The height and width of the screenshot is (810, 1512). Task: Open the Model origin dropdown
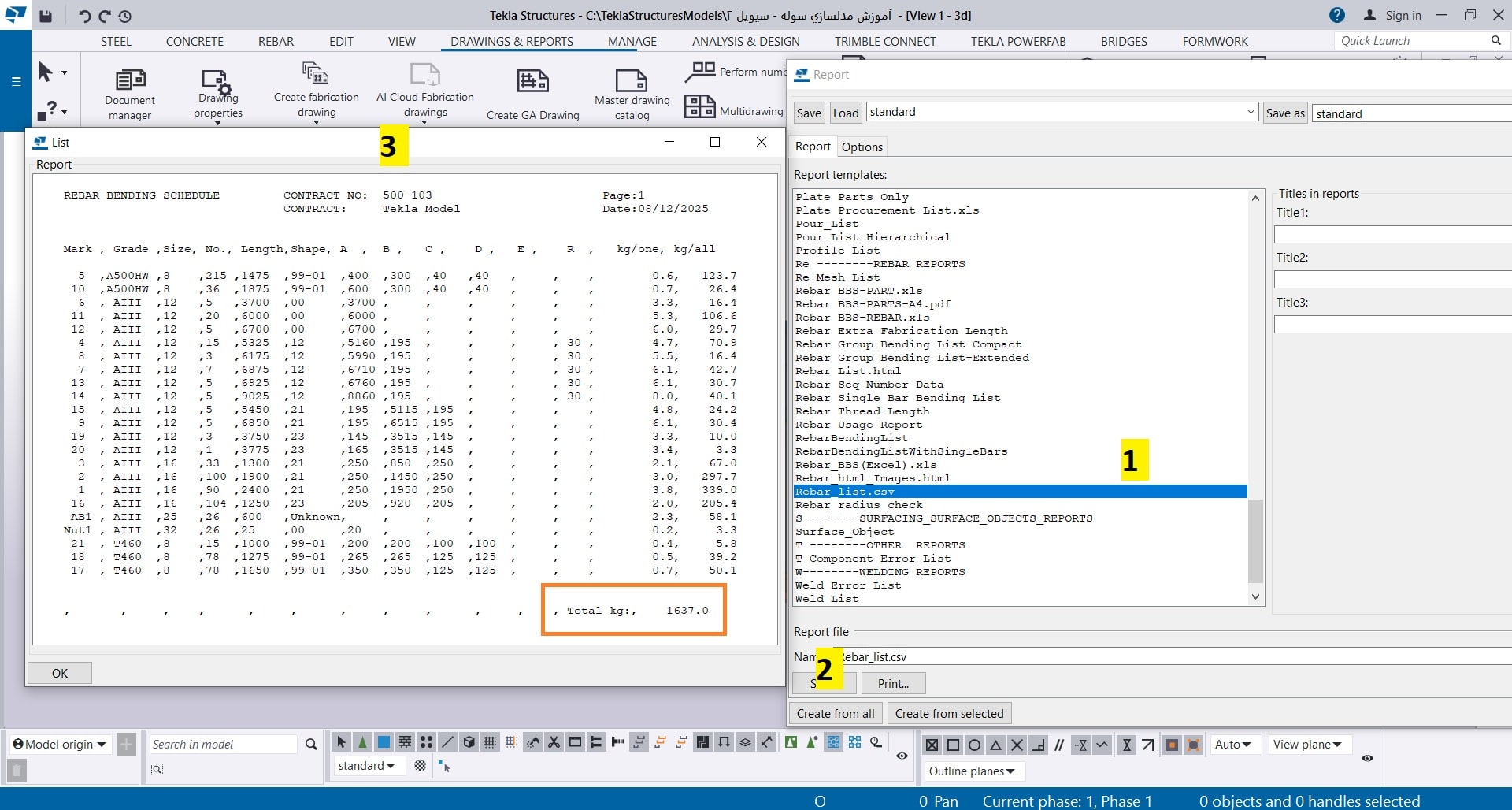pos(59,745)
